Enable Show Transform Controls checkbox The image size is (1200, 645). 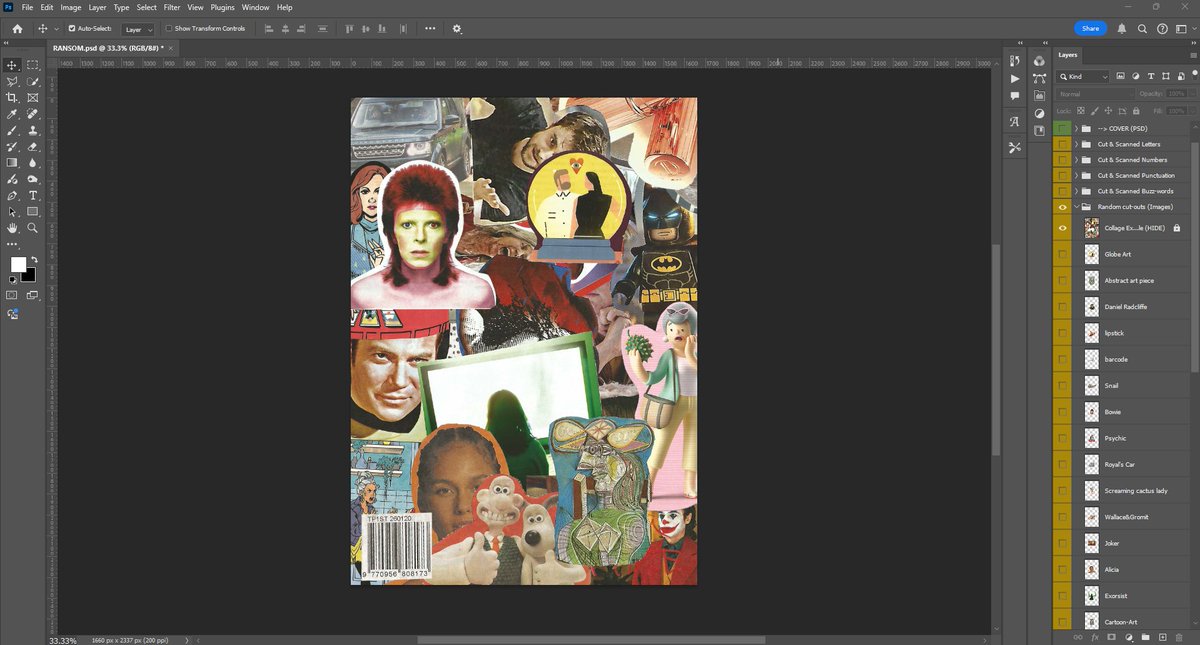click(x=169, y=28)
